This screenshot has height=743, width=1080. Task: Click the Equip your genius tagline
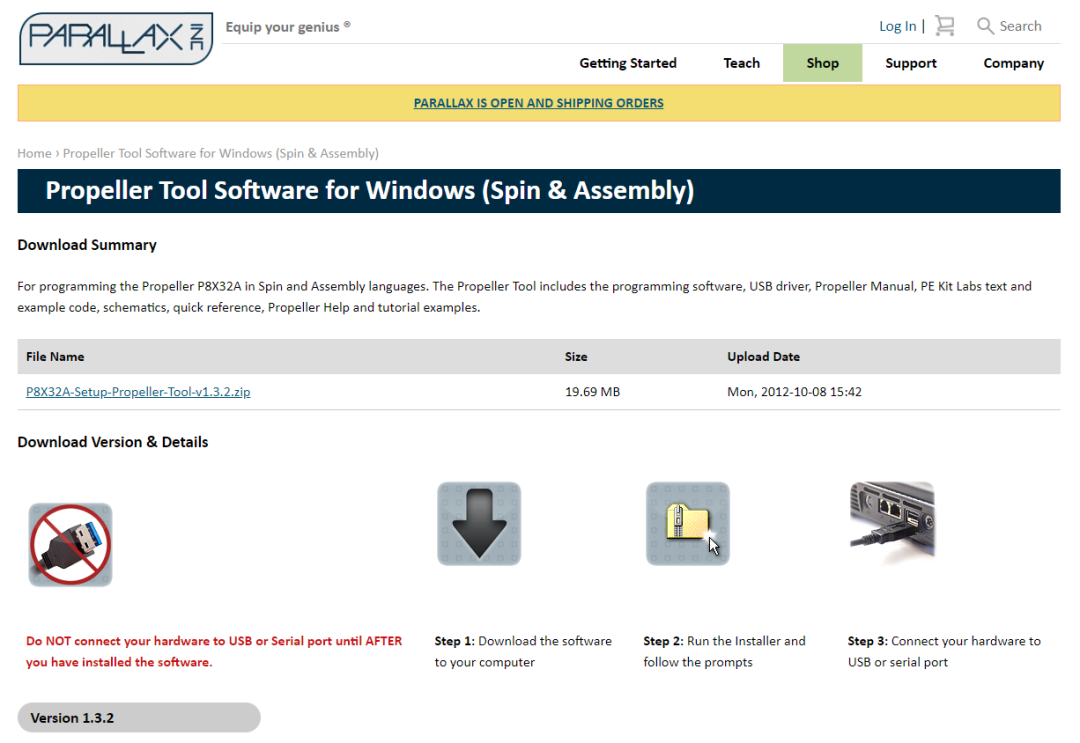click(288, 27)
